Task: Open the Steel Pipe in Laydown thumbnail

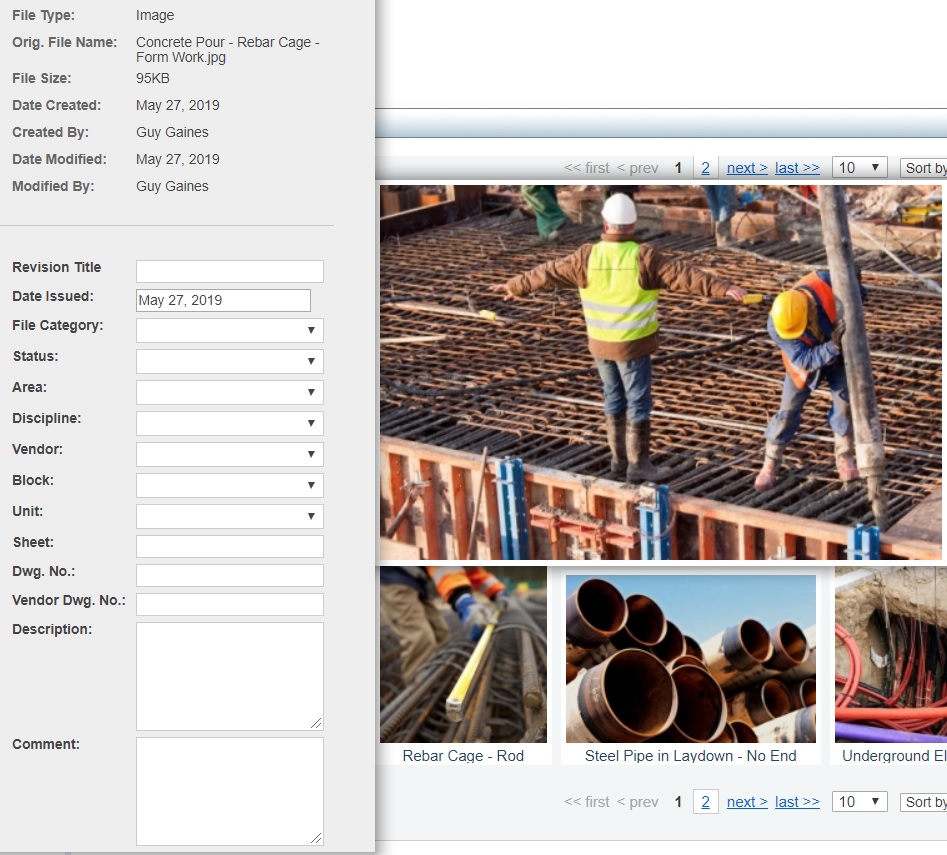Action: pyautogui.click(x=691, y=659)
